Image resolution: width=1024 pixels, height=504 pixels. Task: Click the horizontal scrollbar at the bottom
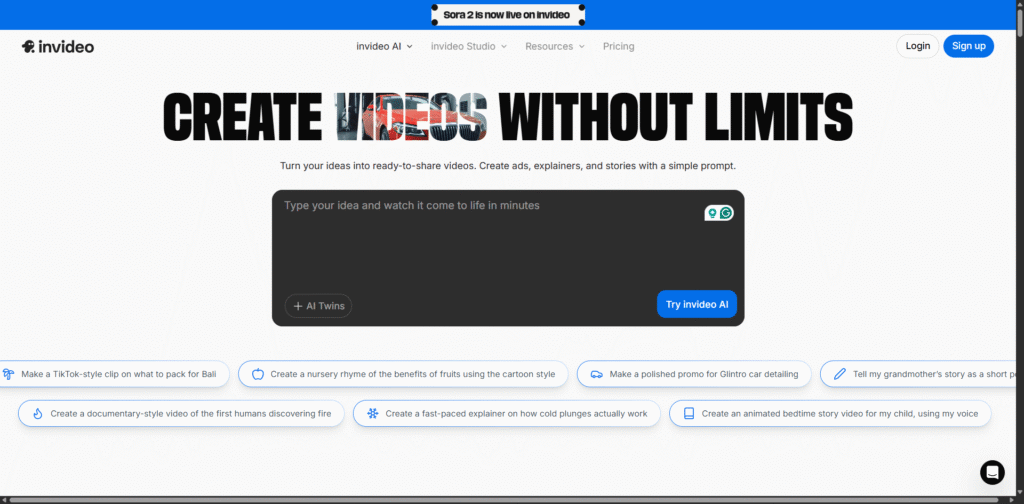506,500
